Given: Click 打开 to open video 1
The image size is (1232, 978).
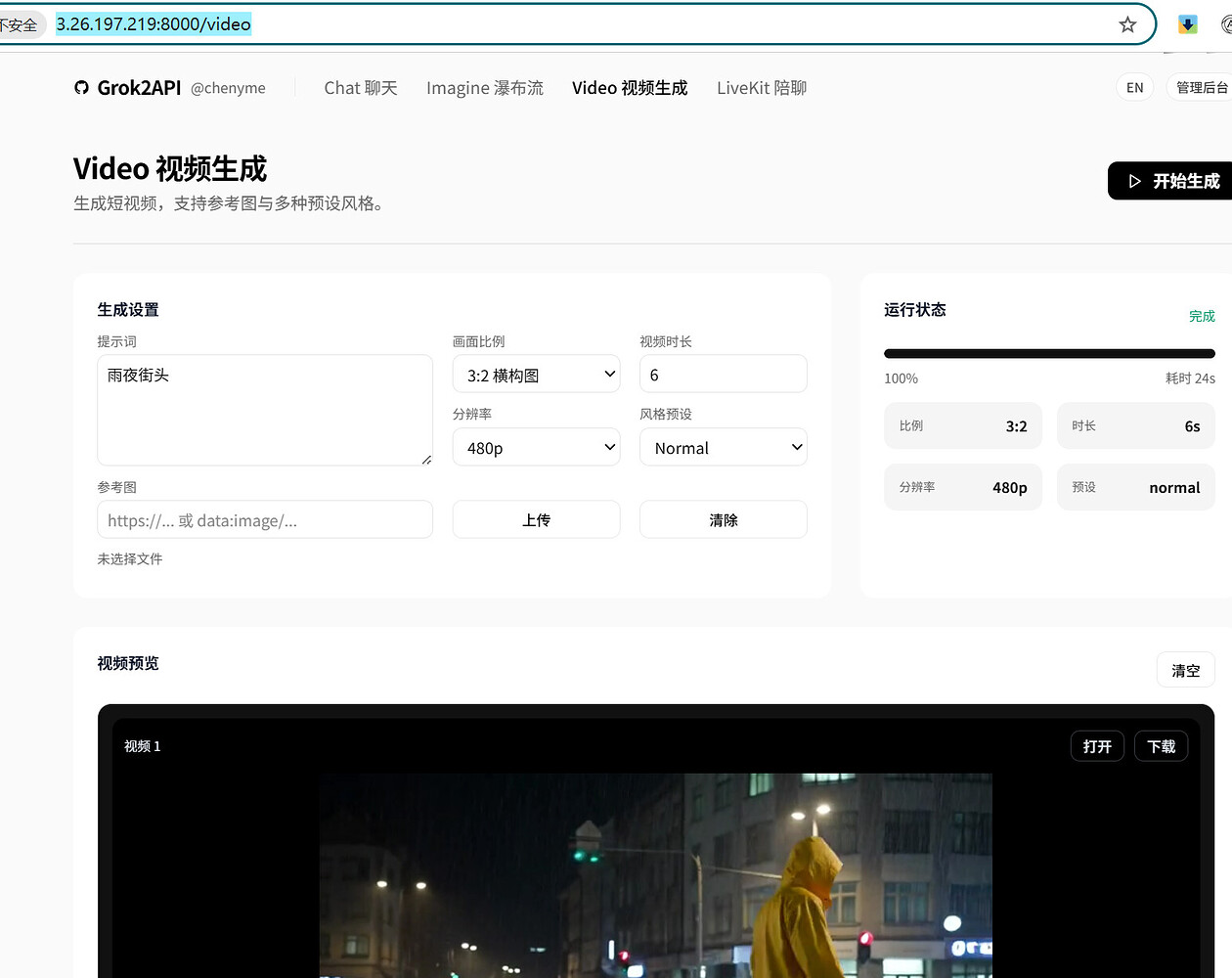Looking at the screenshot, I should coord(1097,746).
